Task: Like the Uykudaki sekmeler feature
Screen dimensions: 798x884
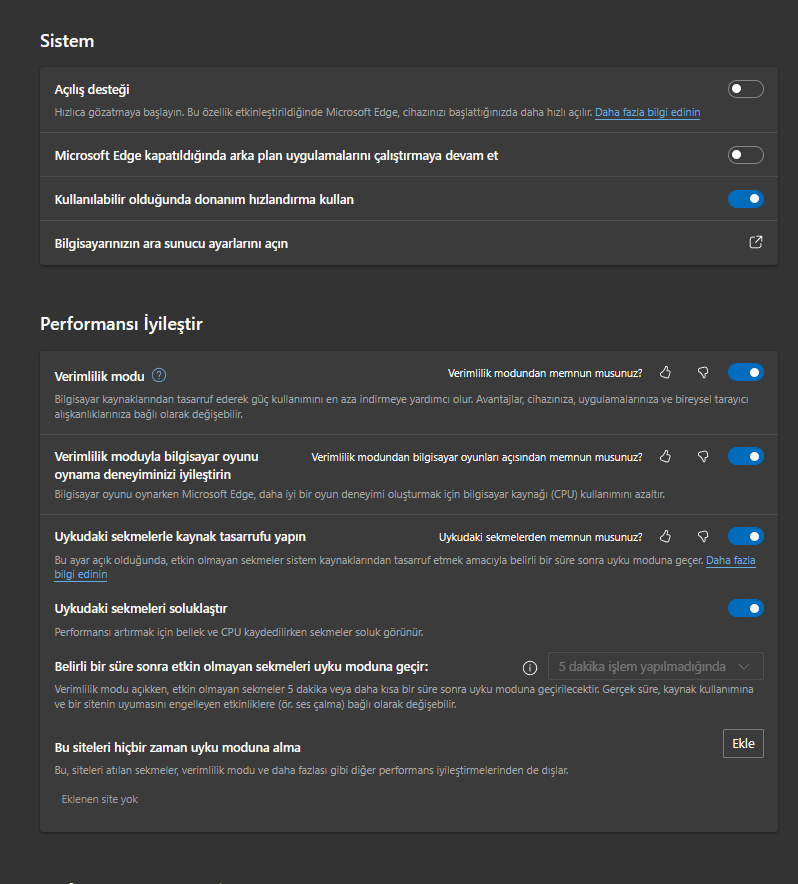Action: point(665,537)
